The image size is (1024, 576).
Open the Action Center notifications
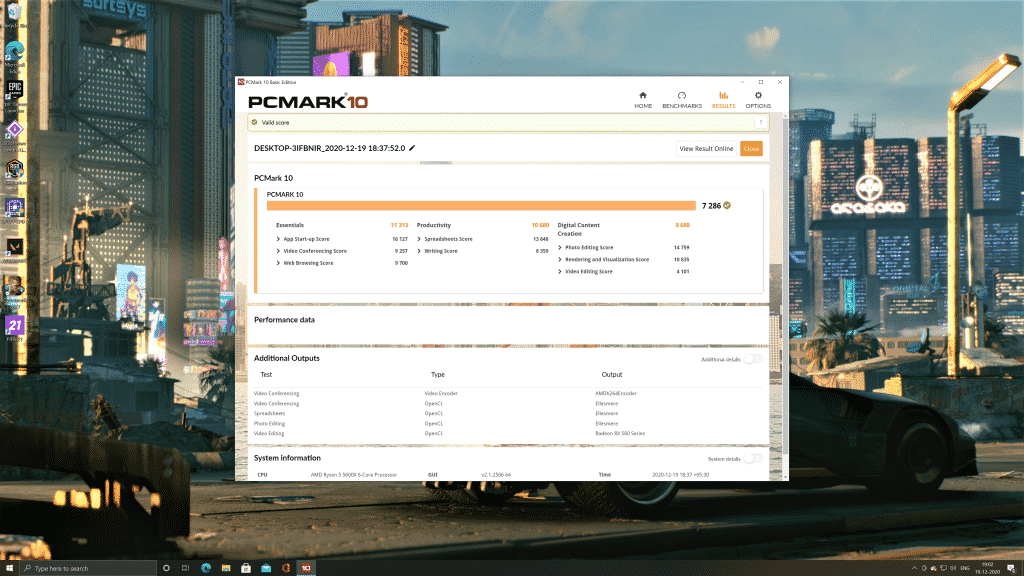(x=1011, y=568)
